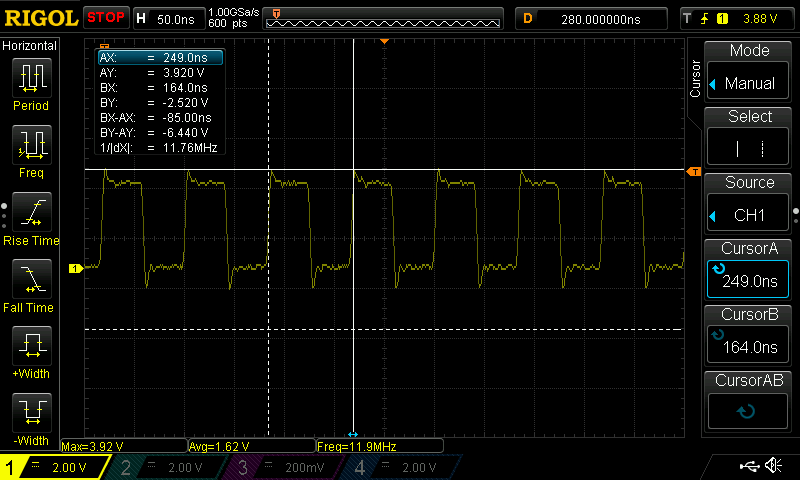Click the blue cursor position arrow marker
The height and width of the screenshot is (480, 800).
[x=353, y=434]
